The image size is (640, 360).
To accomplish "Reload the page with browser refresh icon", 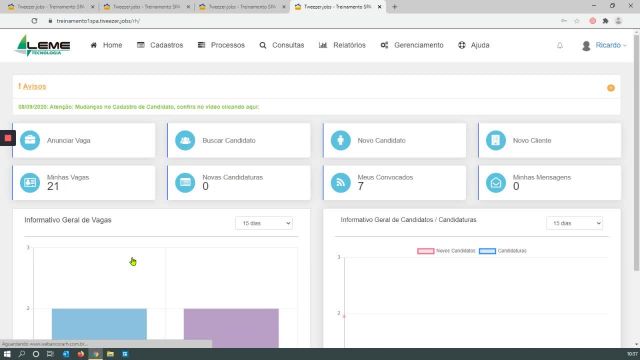I will click(34, 21).
